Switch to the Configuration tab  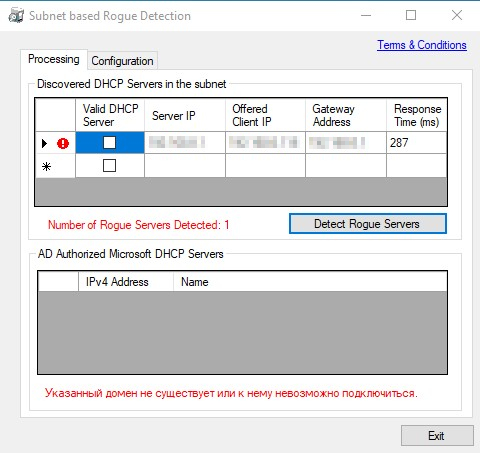pyautogui.click(x=122, y=61)
